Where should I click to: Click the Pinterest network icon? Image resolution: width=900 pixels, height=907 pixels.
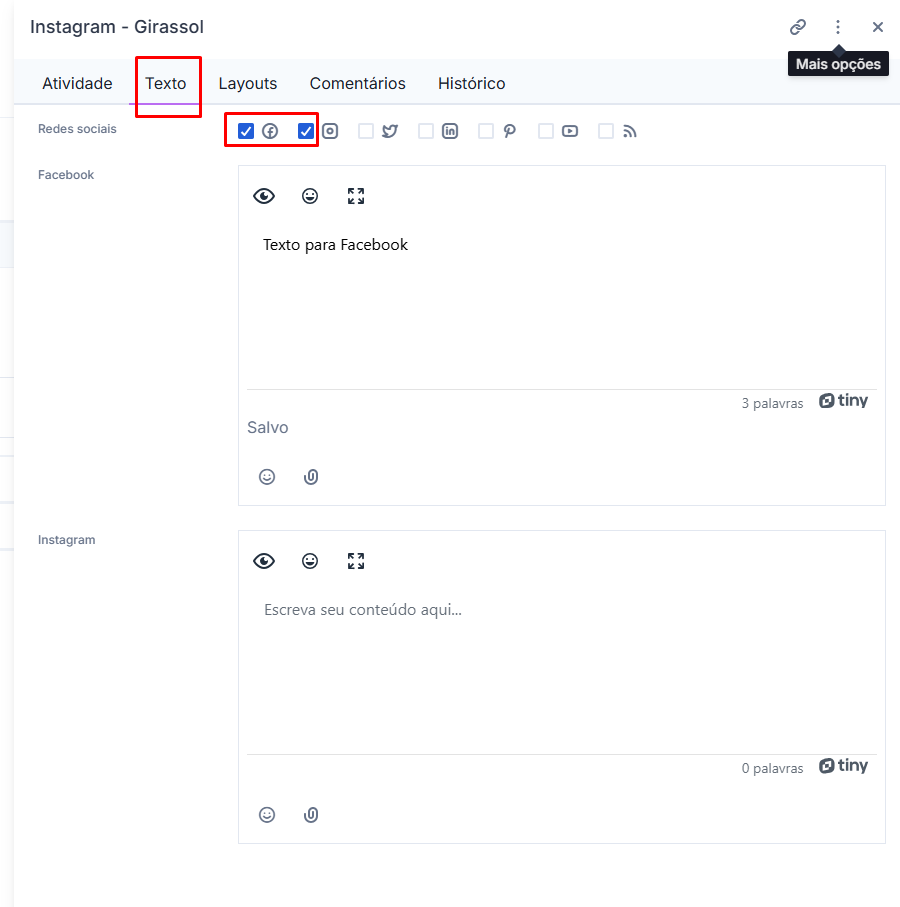tap(510, 131)
